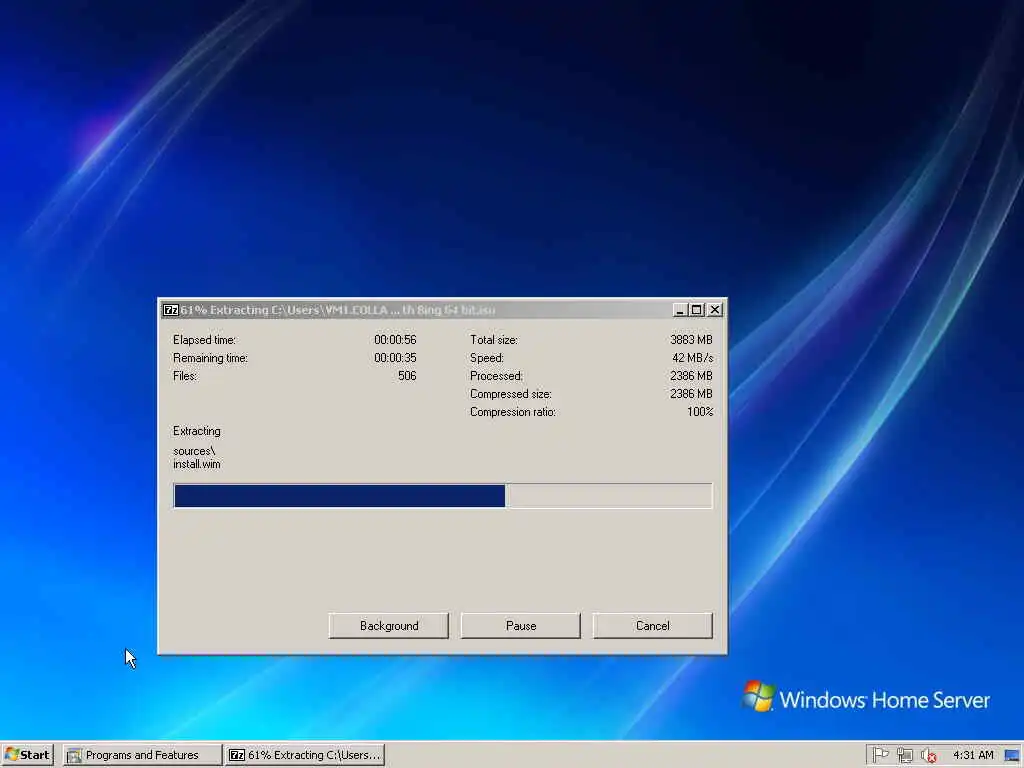1024x768 pixels.
Task: Send the extraction to Background
Action: pos(389,626)
